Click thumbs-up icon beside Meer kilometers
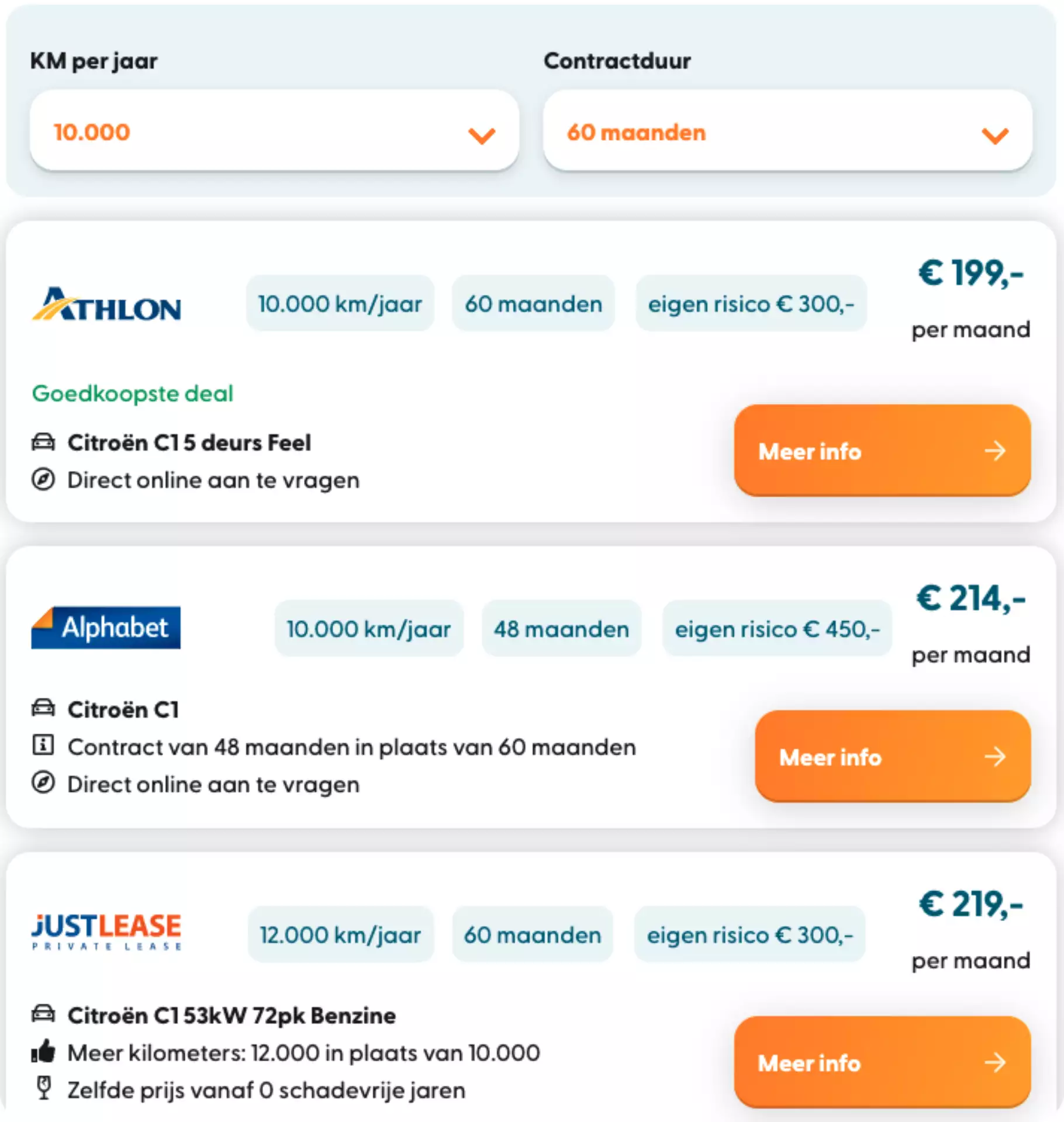This screenshot has width=1064, height=1122. tap(43, 1052)
